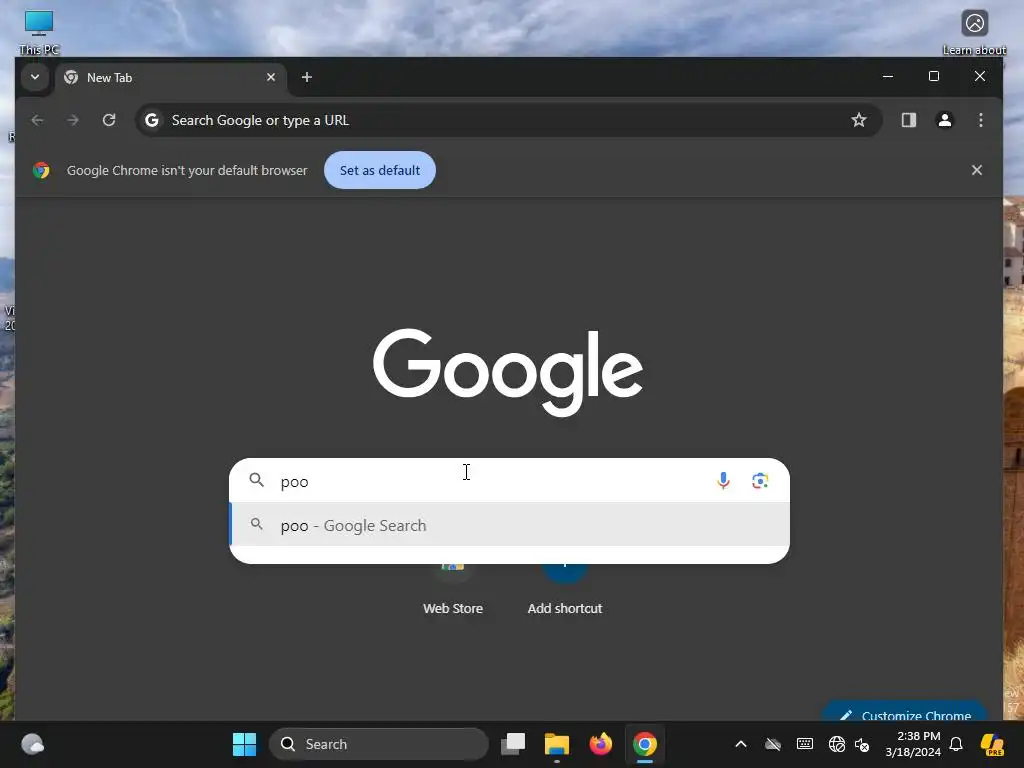
Task: Click the magnifier icon in the search box
Action: click(257, 480)
